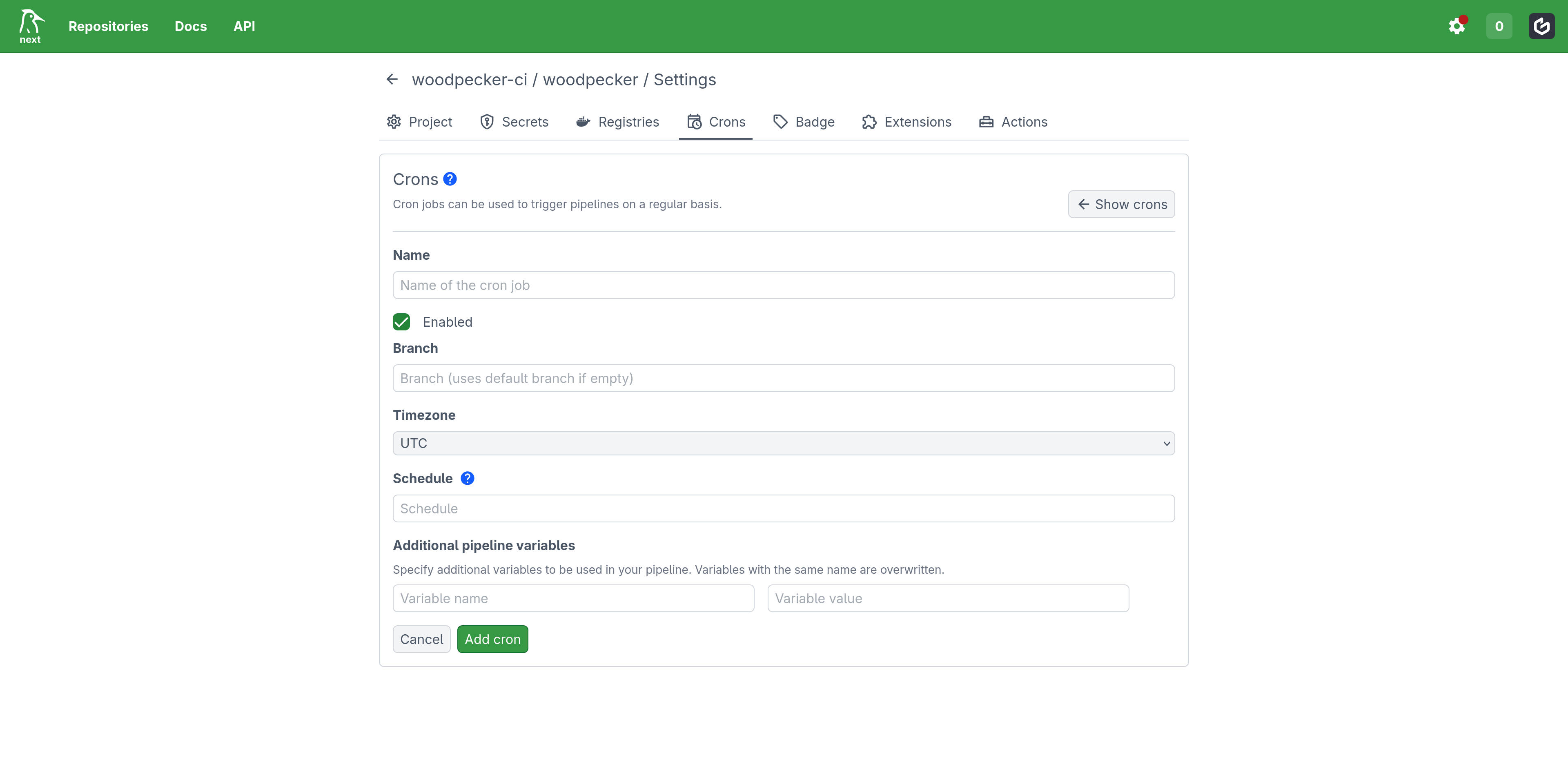Viewport: 1568px width, 758px height.
Task: Click the active pipelines counter showing 0
Action: click(1499, 26)
